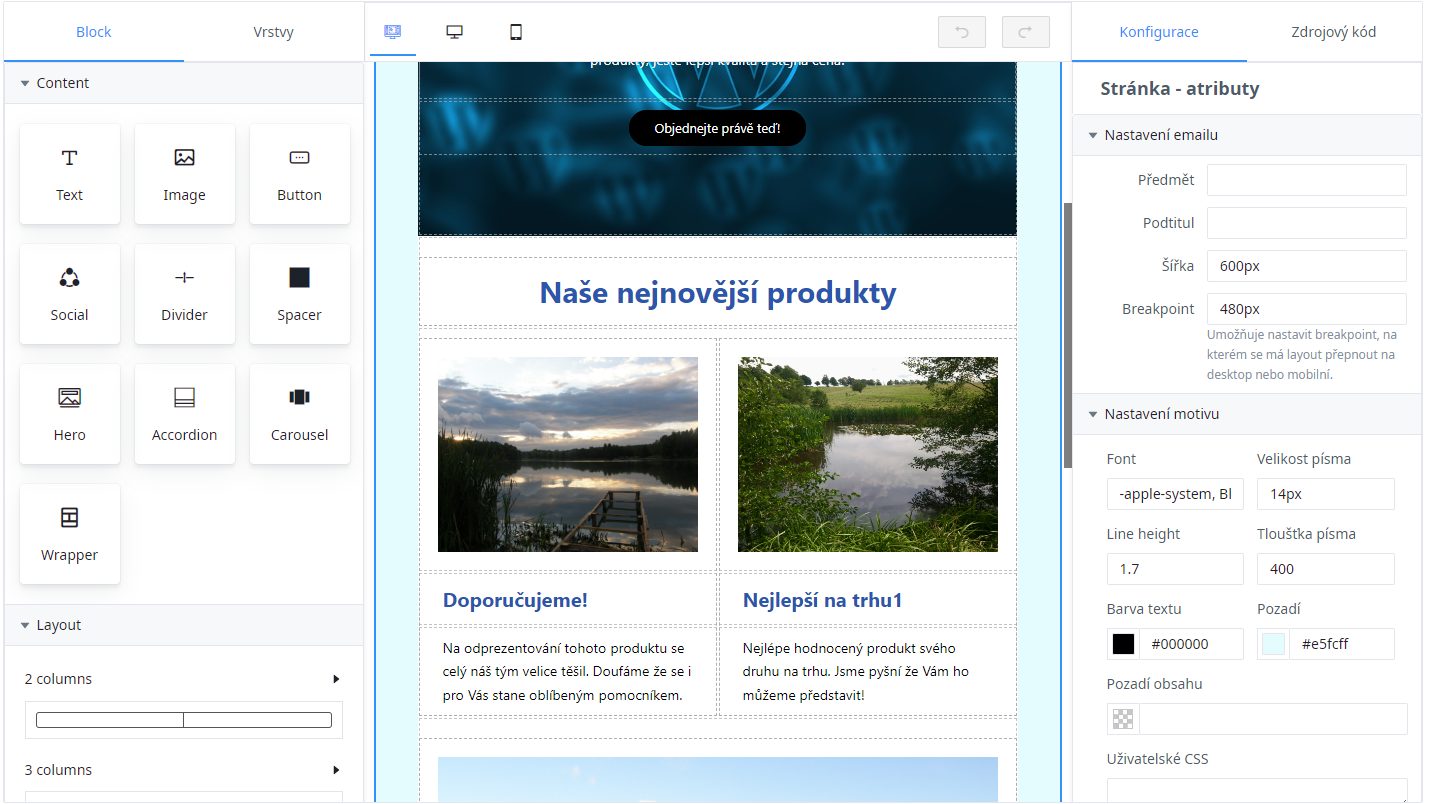
Task: Select the Image block
Action: point(185,174)
